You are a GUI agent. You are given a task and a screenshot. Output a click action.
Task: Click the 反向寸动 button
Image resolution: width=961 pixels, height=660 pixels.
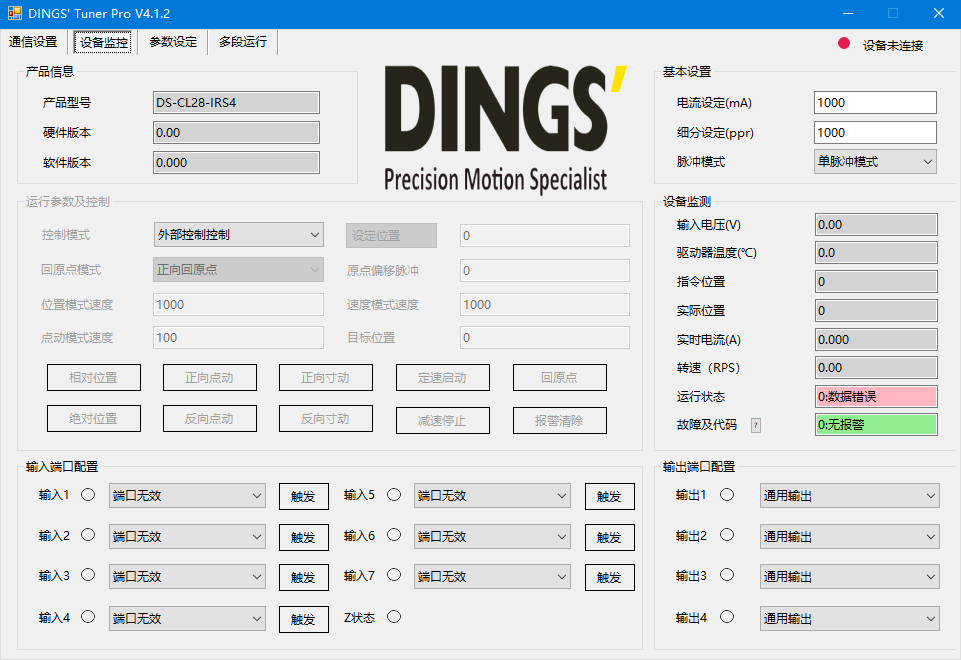click(x=325, y=419)
